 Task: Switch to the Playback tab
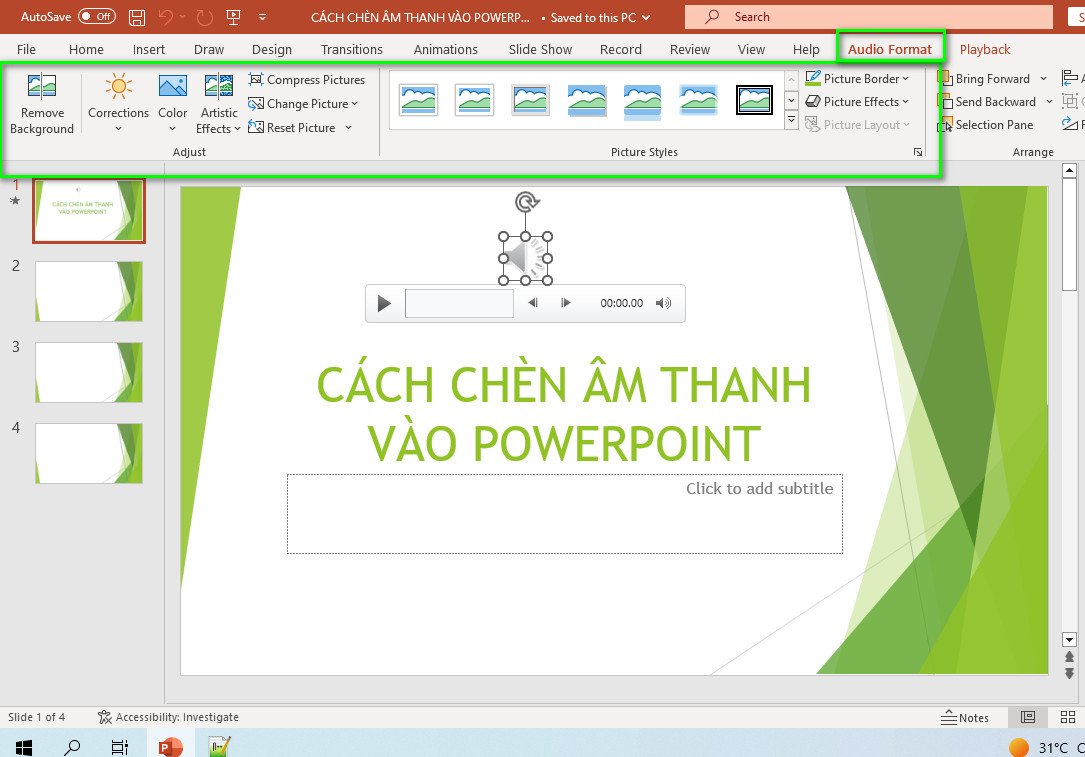(x=985, y=49)
